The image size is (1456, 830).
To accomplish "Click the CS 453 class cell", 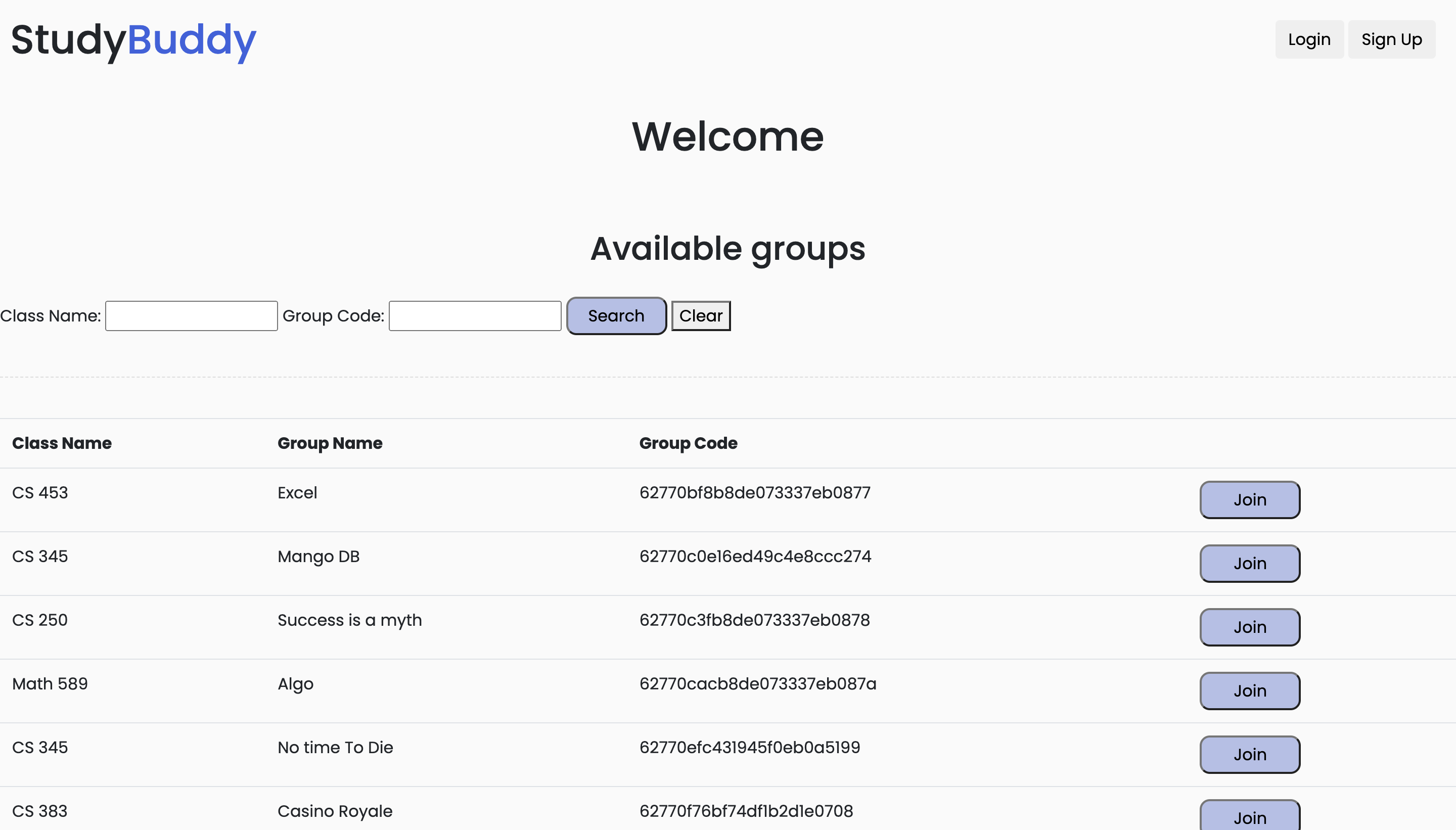I will (40, 492).
